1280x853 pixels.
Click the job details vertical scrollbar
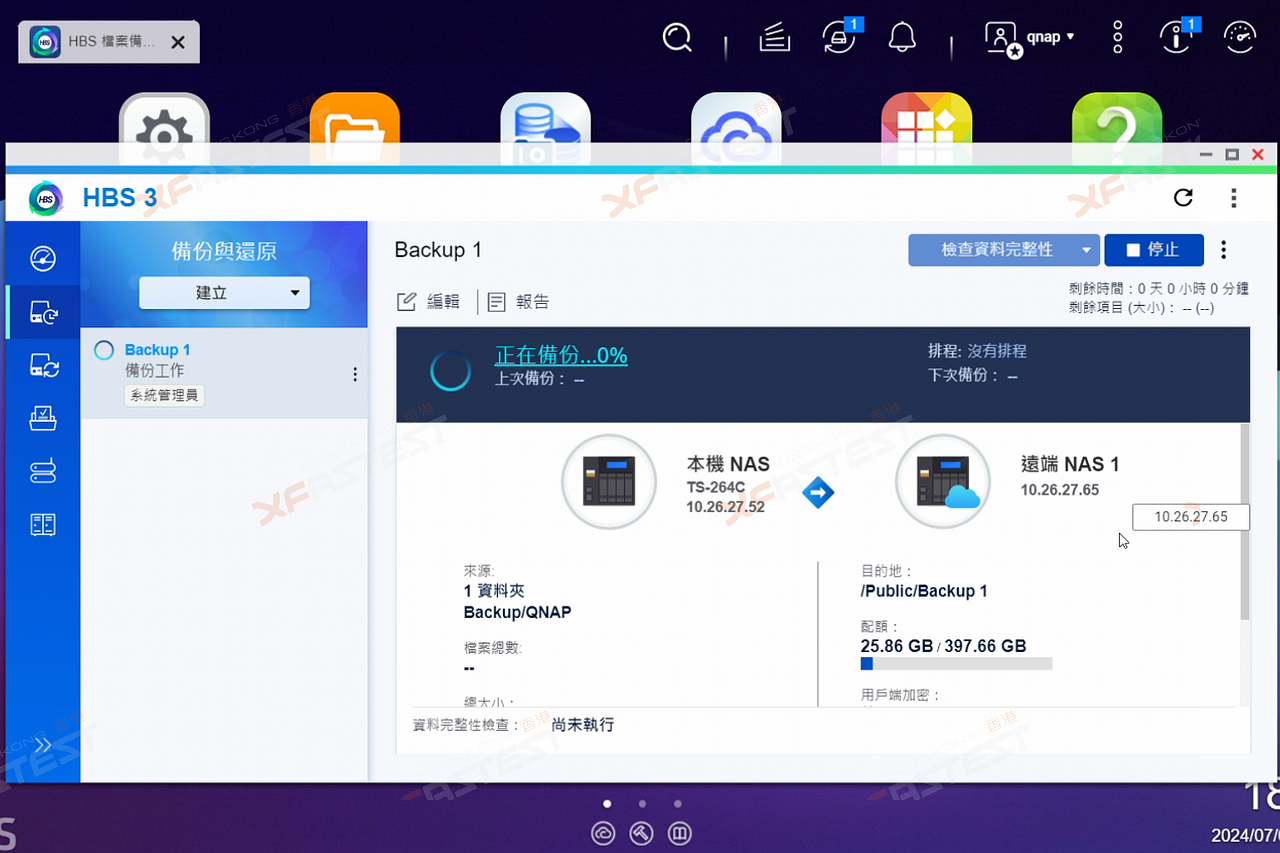pyautogui.click(x=1245, y=520)
